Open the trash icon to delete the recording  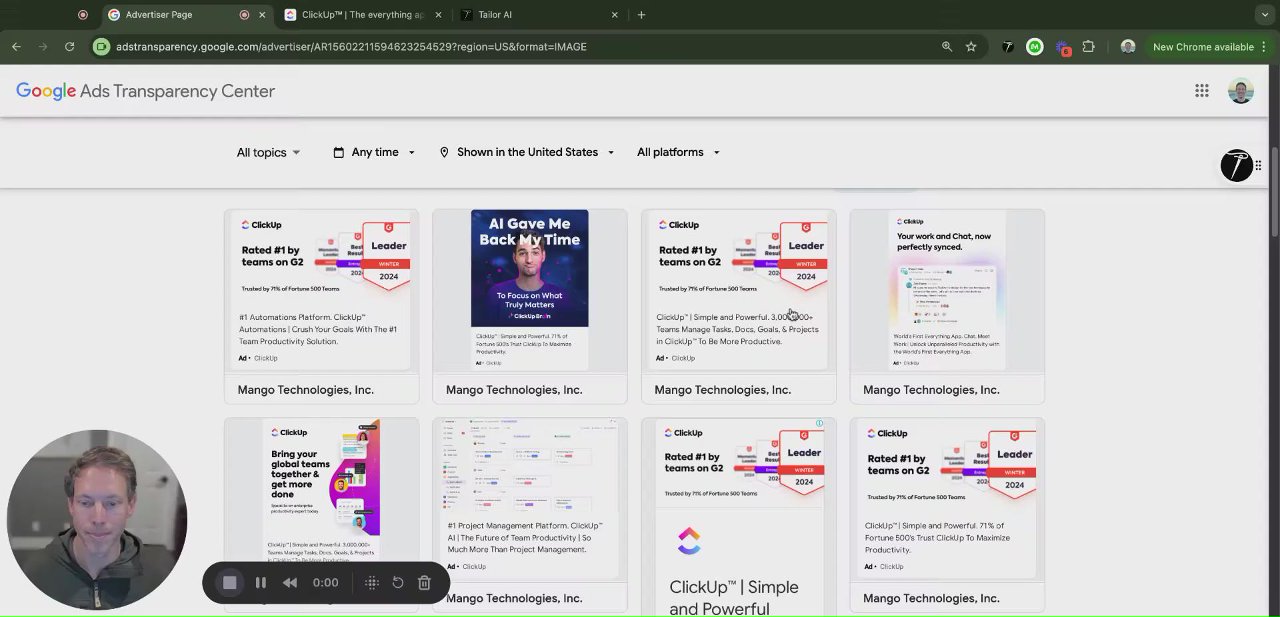click(x=424, y=582)
